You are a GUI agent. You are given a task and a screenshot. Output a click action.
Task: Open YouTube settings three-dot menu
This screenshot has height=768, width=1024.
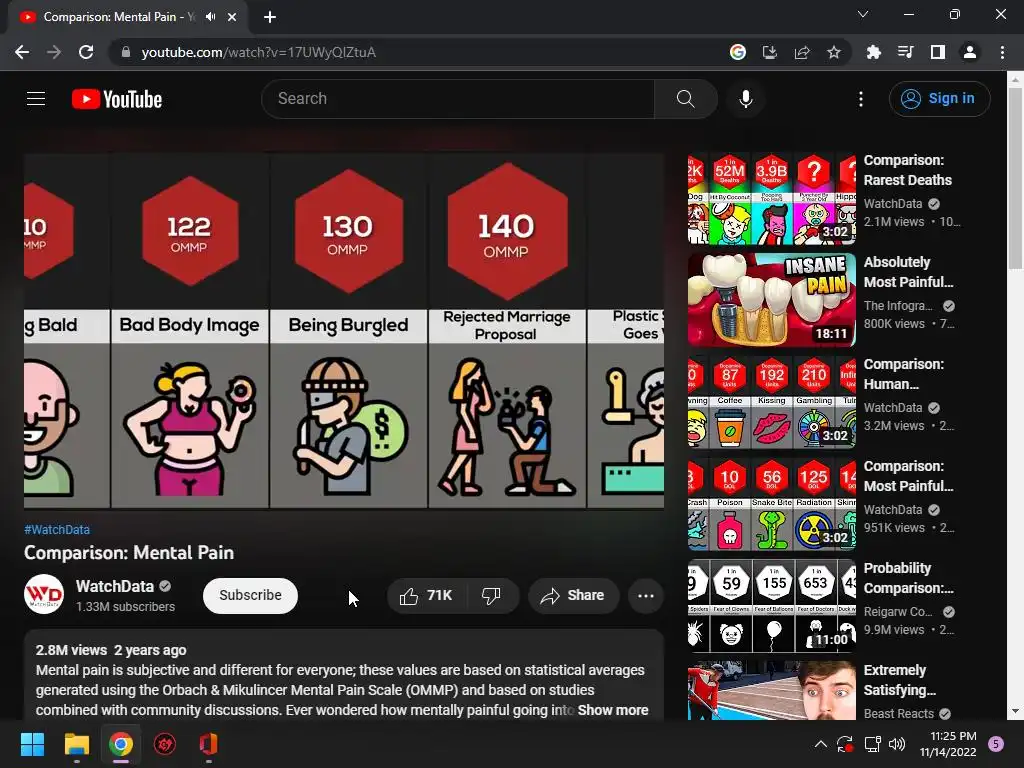[x=861, y=99]
